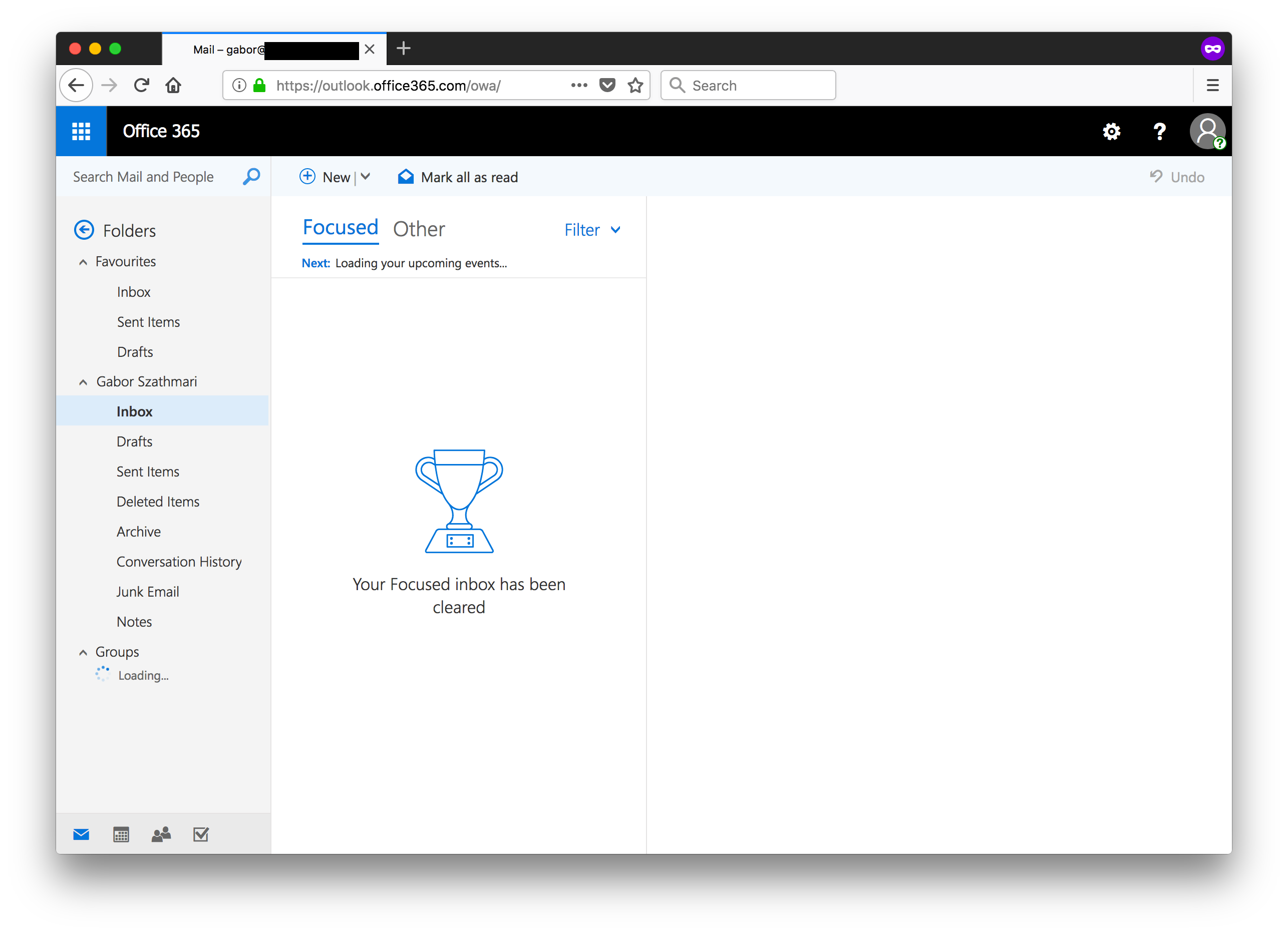Select the Junk Email folder
The height and width of the screenshot is (934, 1288).
147,591
